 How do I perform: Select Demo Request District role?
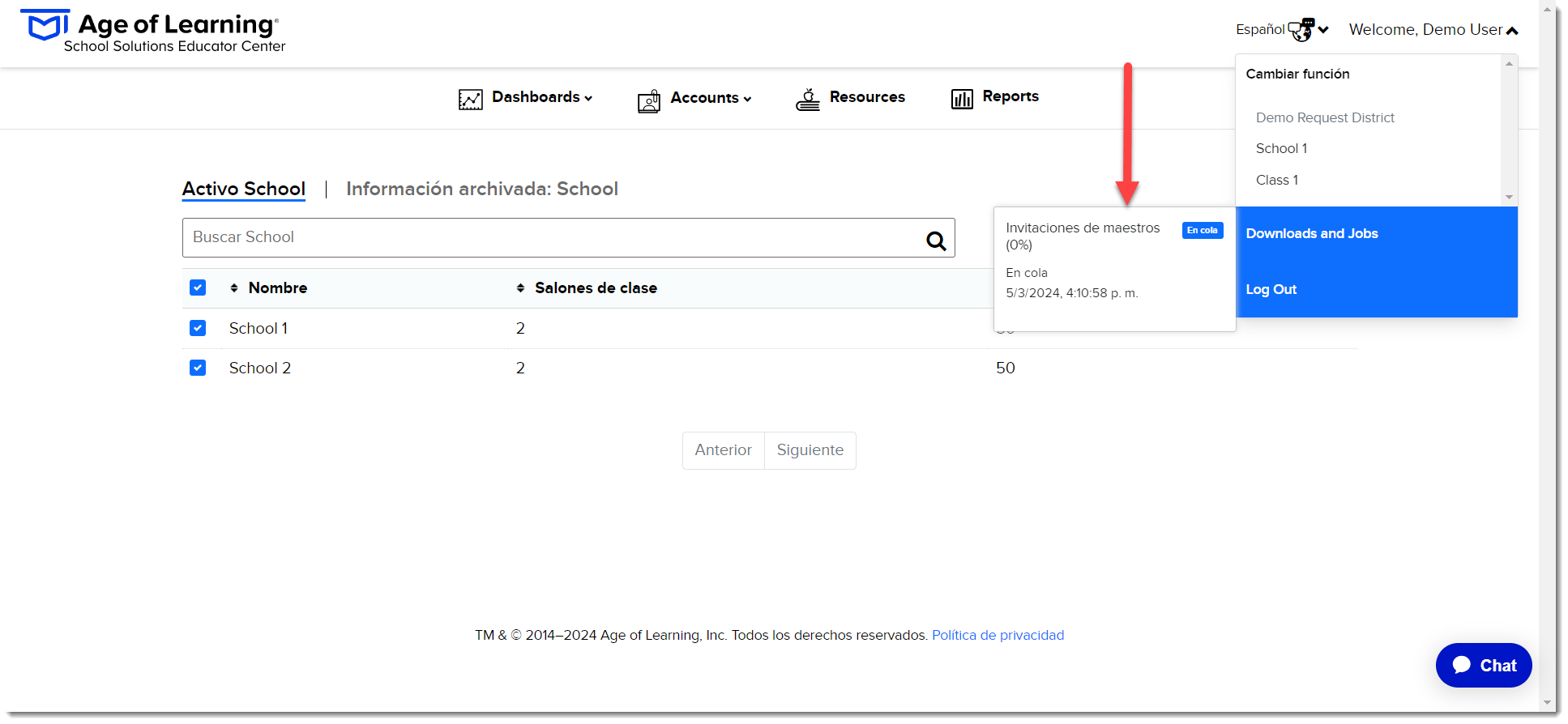click(x=1325, y=117)
